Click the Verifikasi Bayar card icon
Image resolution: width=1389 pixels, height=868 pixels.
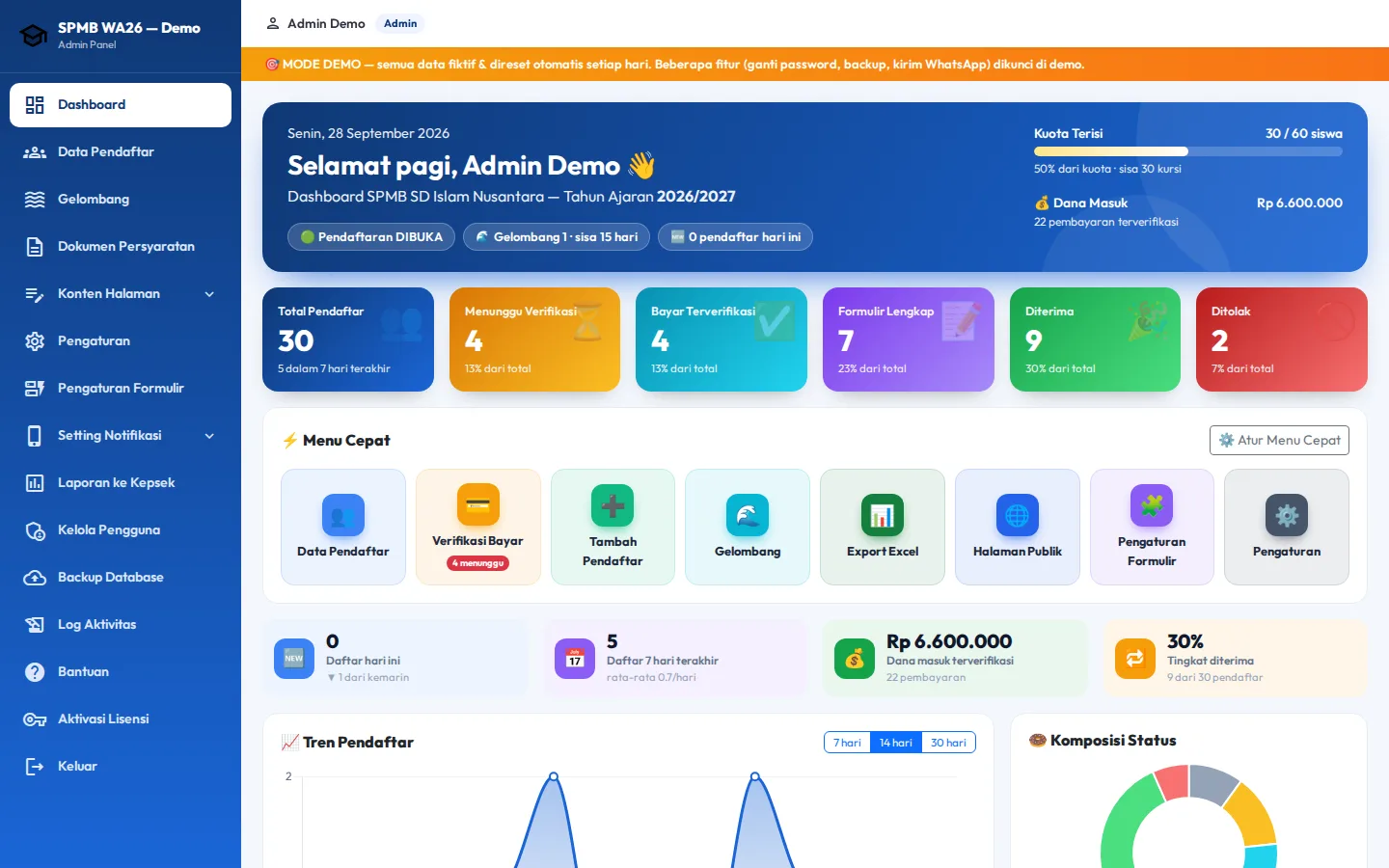[x=477, y=504]
